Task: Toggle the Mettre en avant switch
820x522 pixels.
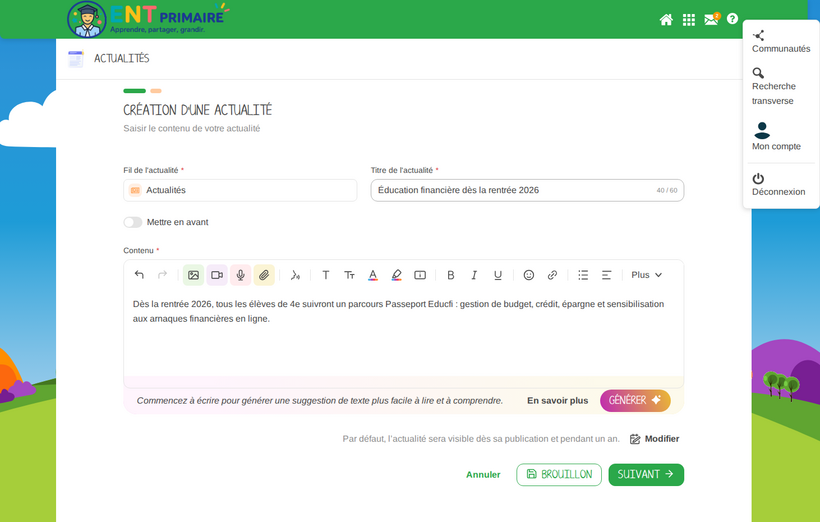Action: [133, 222]
